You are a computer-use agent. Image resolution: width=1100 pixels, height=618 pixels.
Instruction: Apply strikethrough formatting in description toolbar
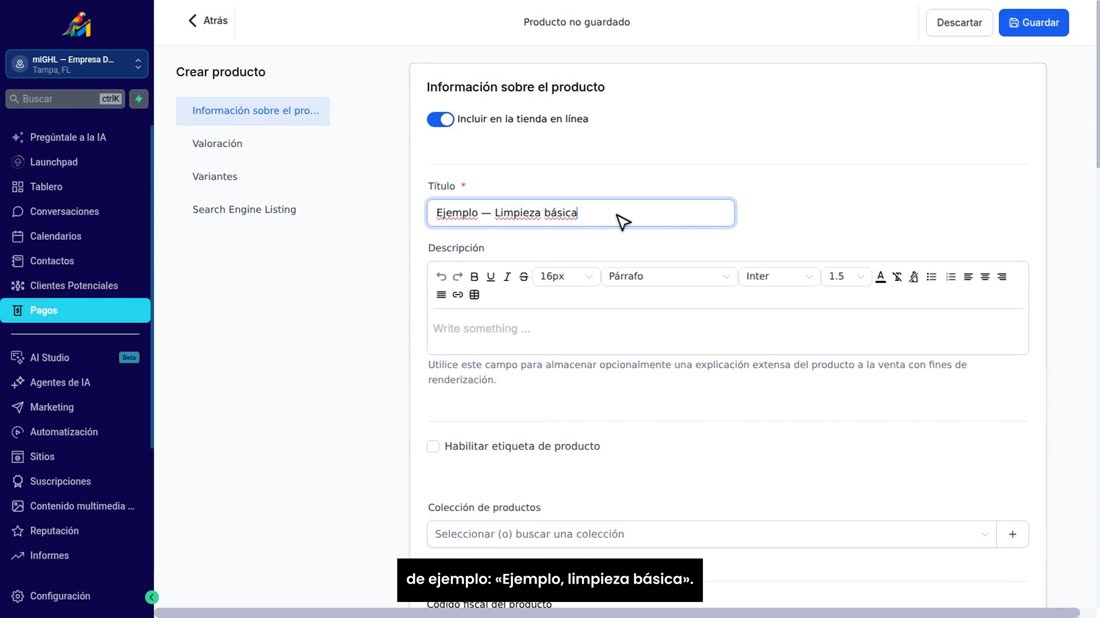pos(523,276)
